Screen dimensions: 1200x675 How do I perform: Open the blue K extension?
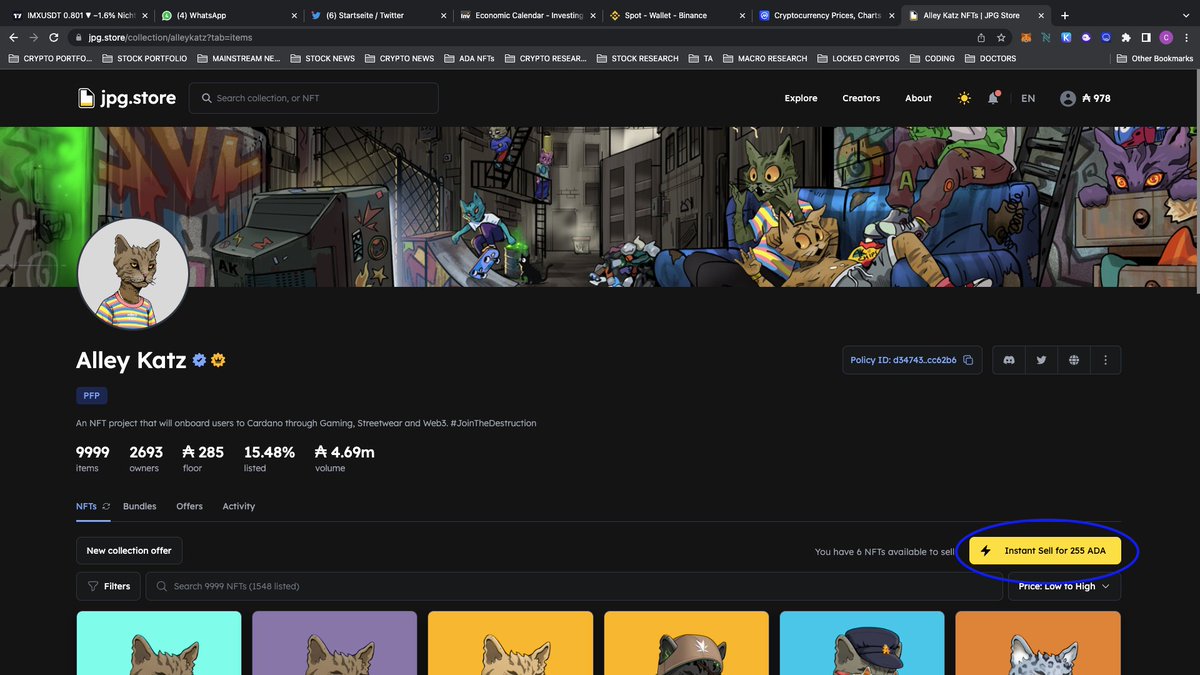[1066, 37]
